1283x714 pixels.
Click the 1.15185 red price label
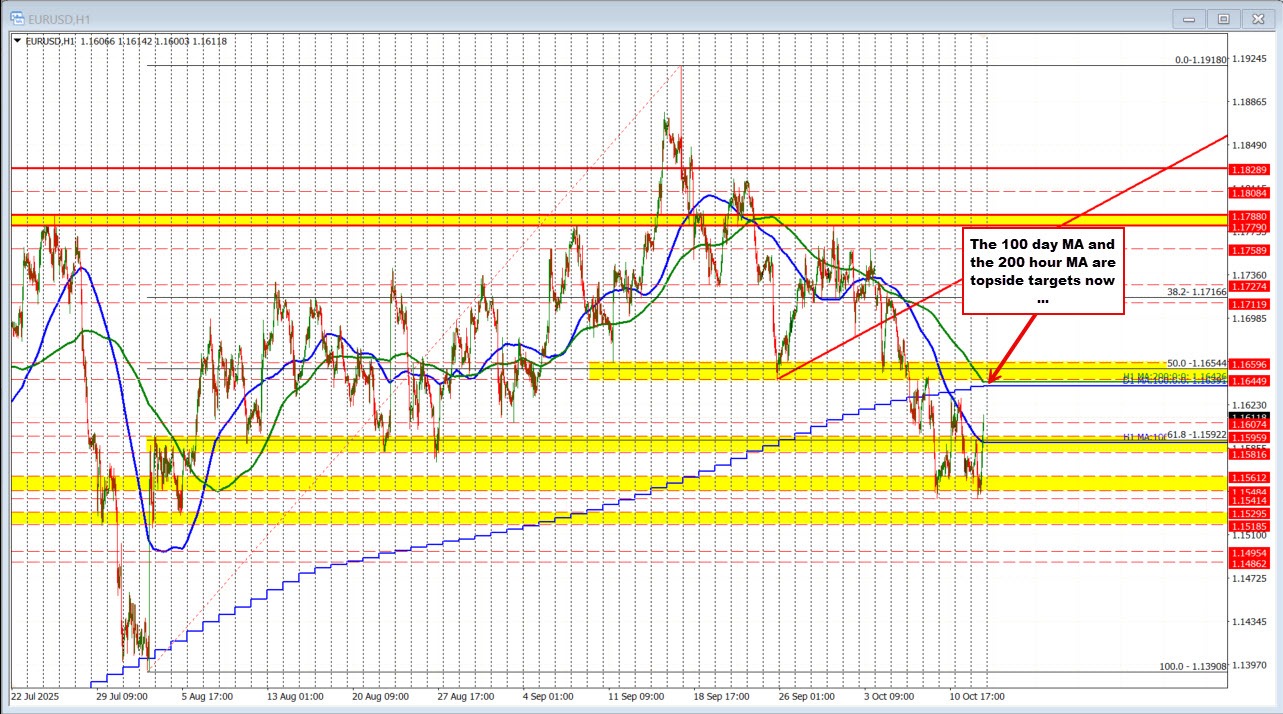point(1248,524)
